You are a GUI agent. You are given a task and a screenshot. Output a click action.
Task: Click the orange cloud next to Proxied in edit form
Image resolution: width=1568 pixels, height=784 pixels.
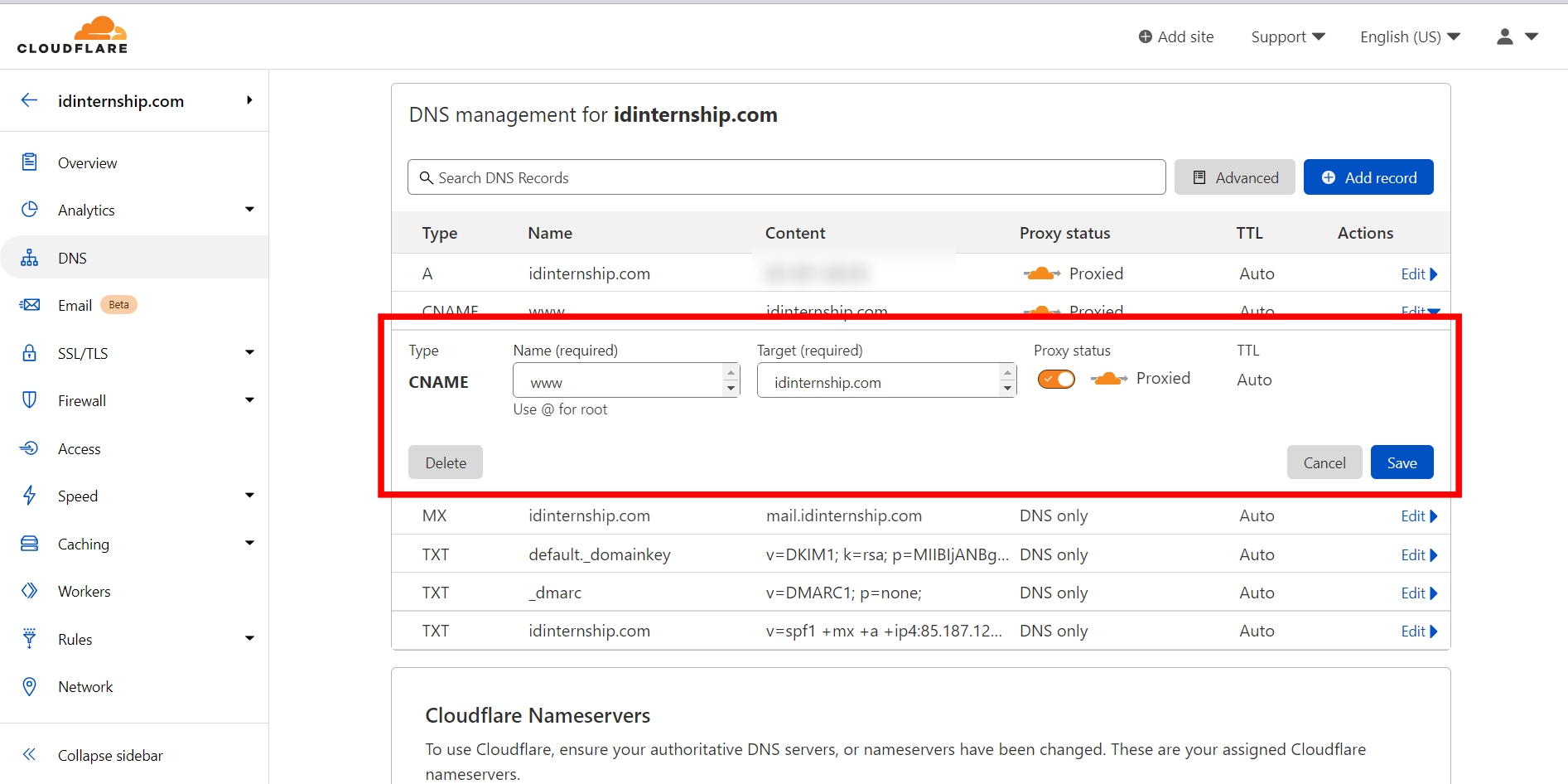tap(1110, 379)
